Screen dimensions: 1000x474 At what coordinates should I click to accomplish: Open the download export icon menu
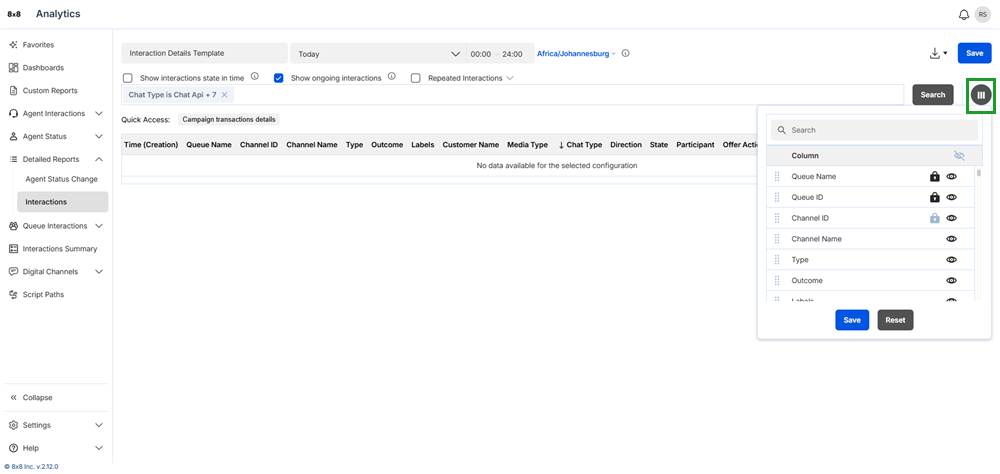click(x=937, y=53)
